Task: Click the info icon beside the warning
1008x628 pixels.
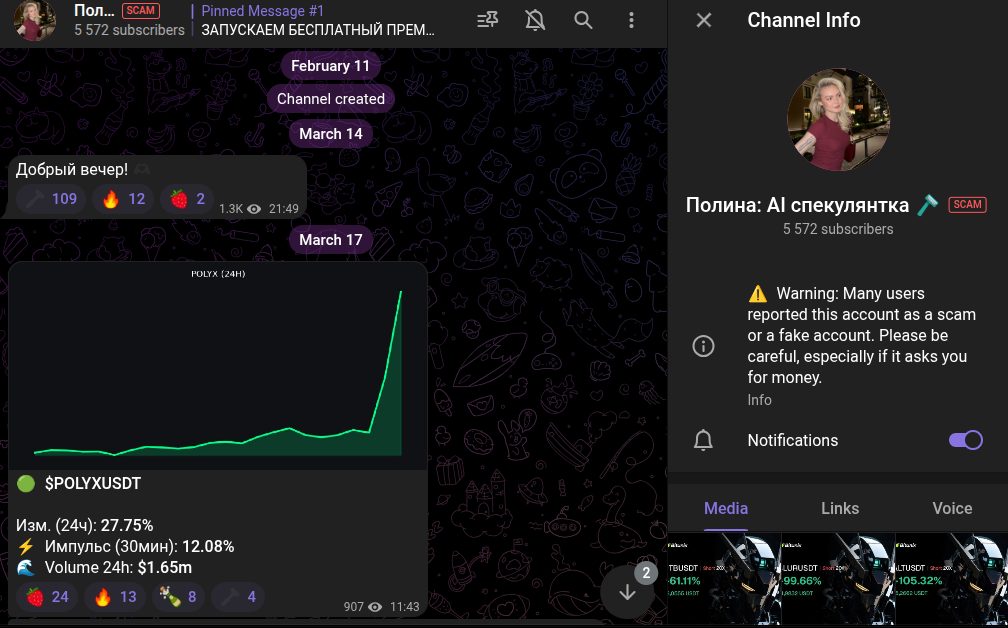Action: [x=704, y=346]
